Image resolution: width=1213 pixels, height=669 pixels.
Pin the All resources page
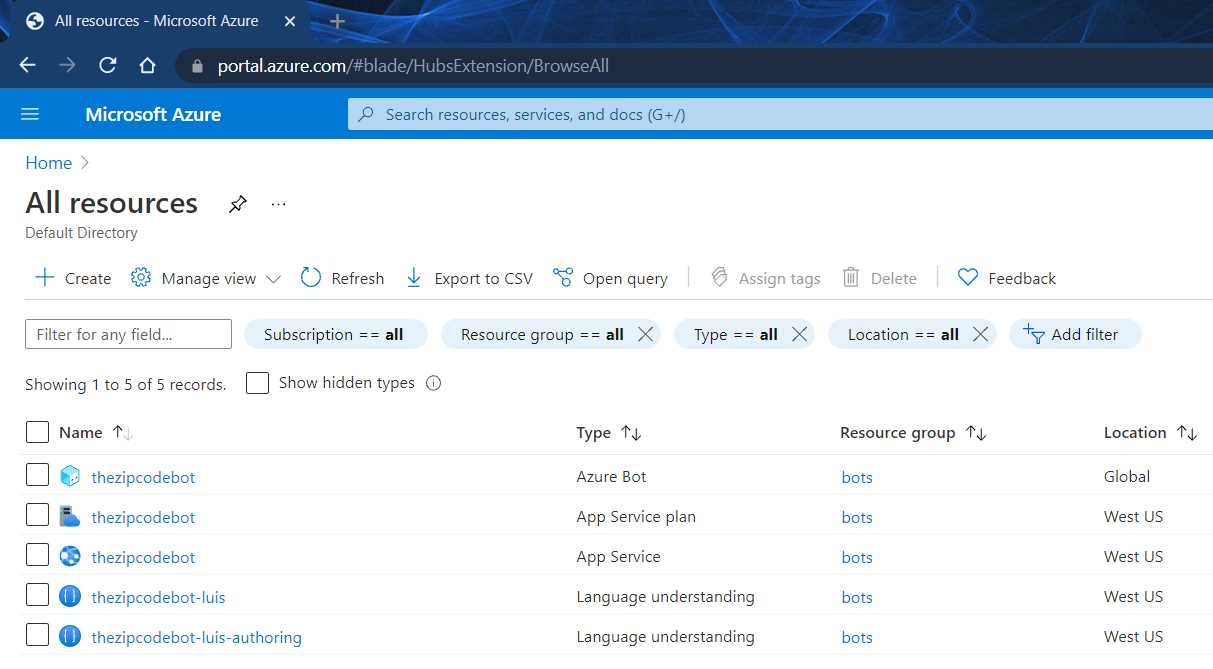[237, 203]
